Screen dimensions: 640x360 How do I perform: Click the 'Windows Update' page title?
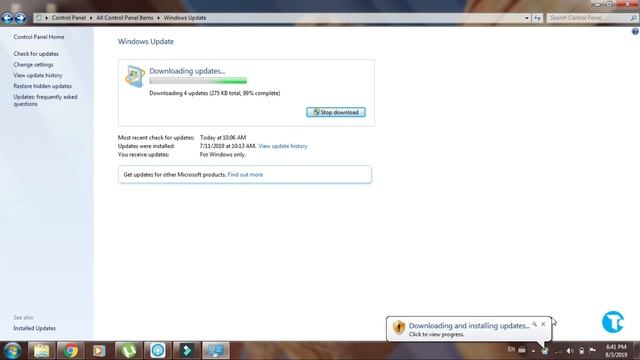click(146, 42)
